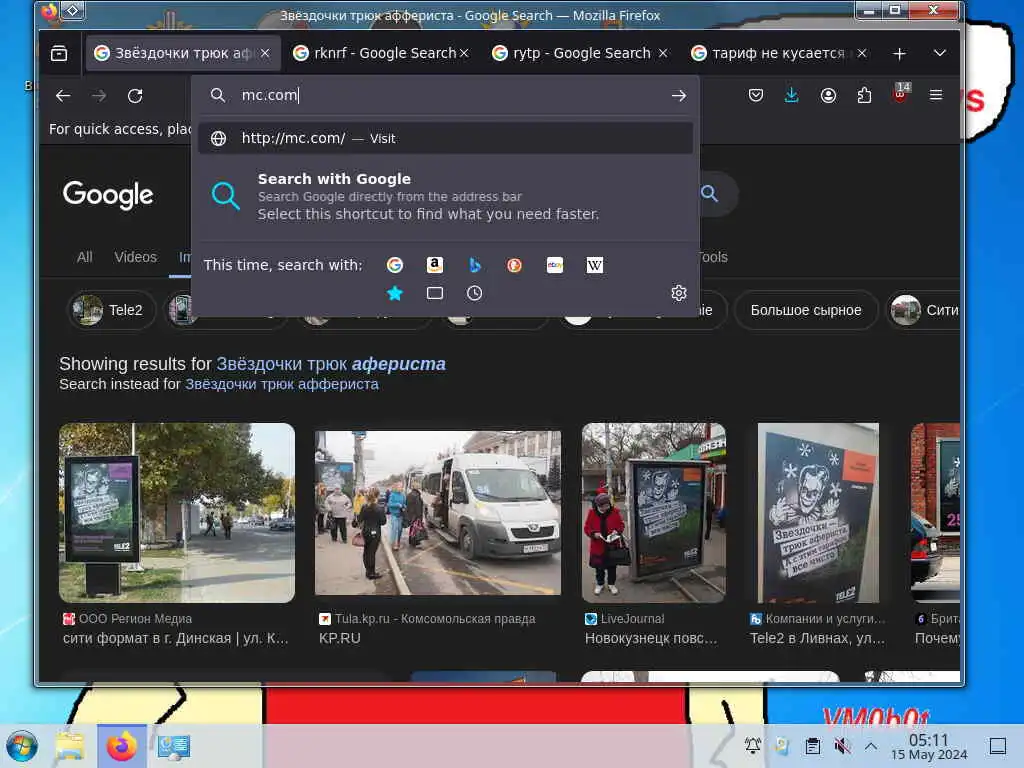Click the show desktop button in taskbar

(x=997, y=746)
